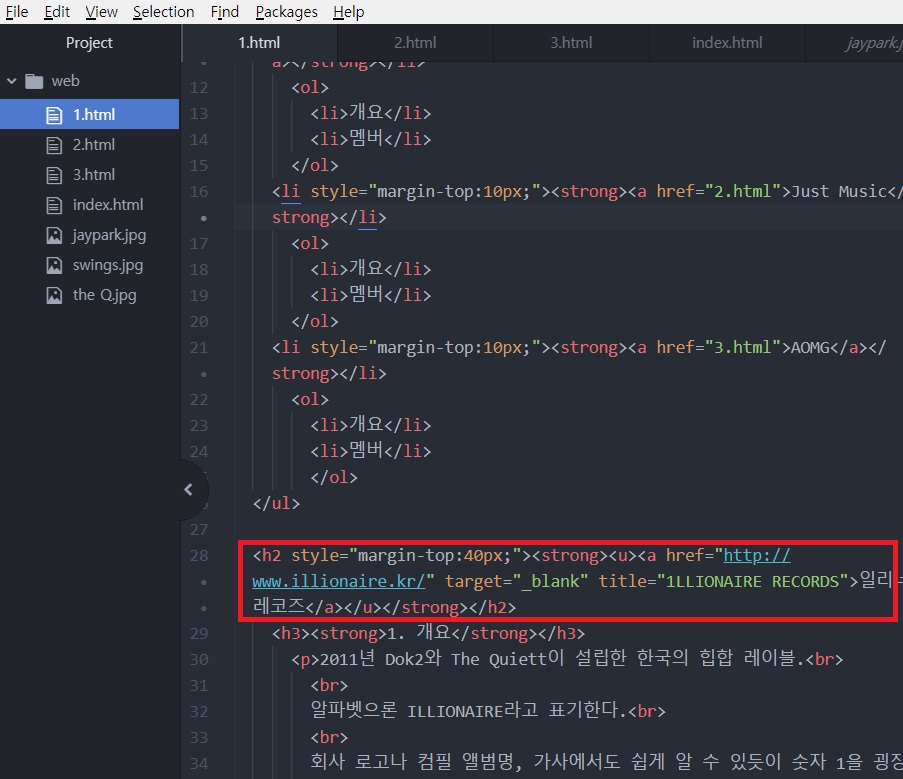Click line number 28 in the gutter
Screen dimensions: 903x779
click(199, 556)
